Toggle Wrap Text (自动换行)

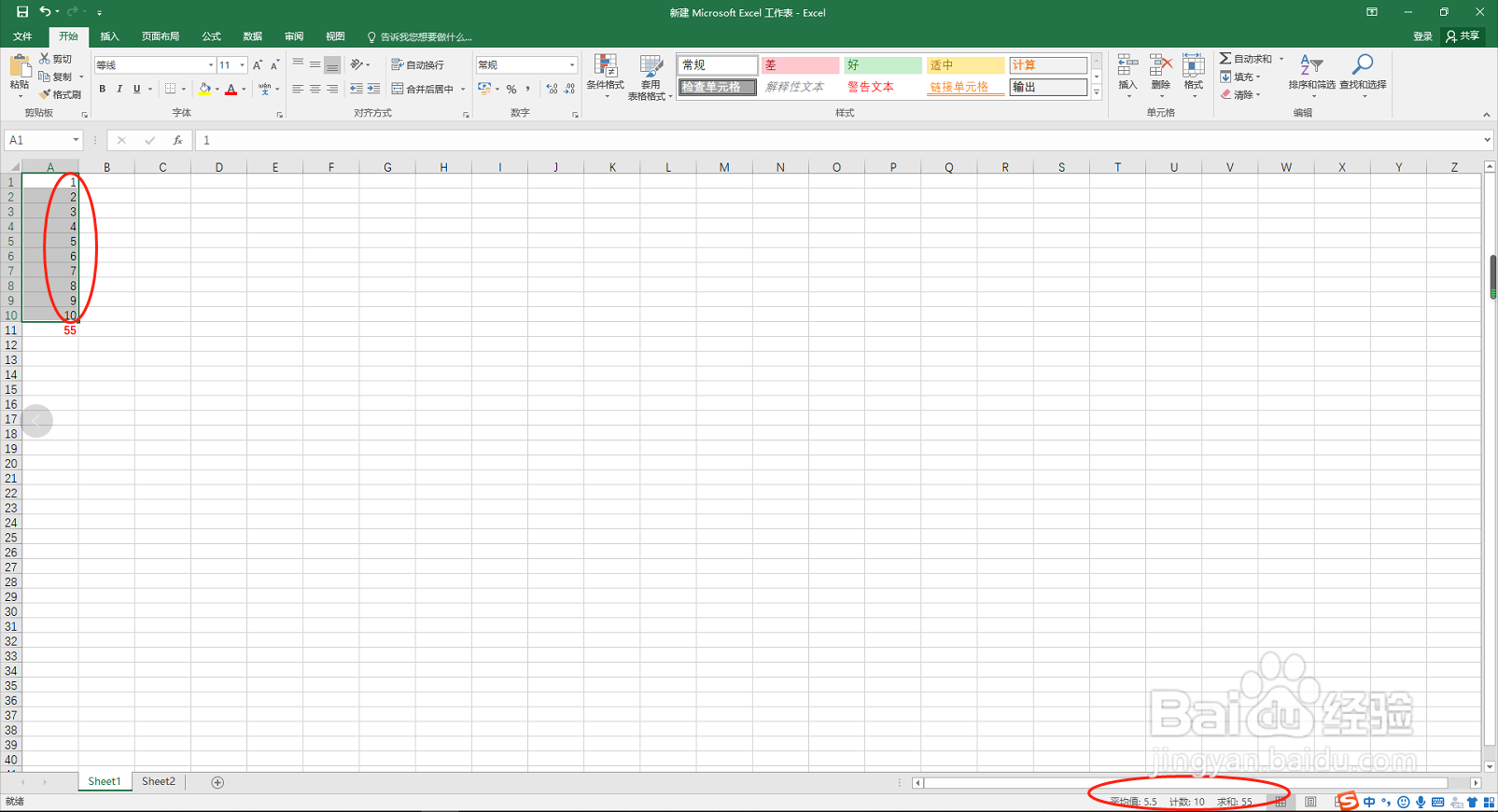417,64
